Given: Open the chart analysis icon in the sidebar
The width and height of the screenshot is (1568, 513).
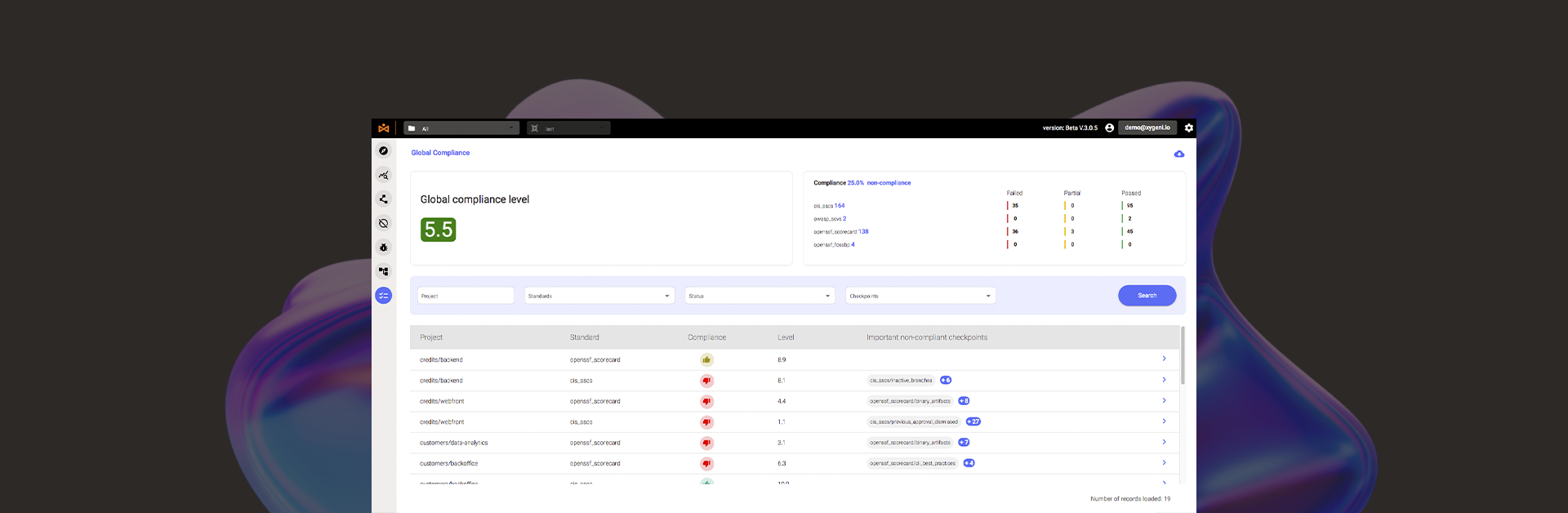Looking at the screenshot, I should click(x=383, y=175).
